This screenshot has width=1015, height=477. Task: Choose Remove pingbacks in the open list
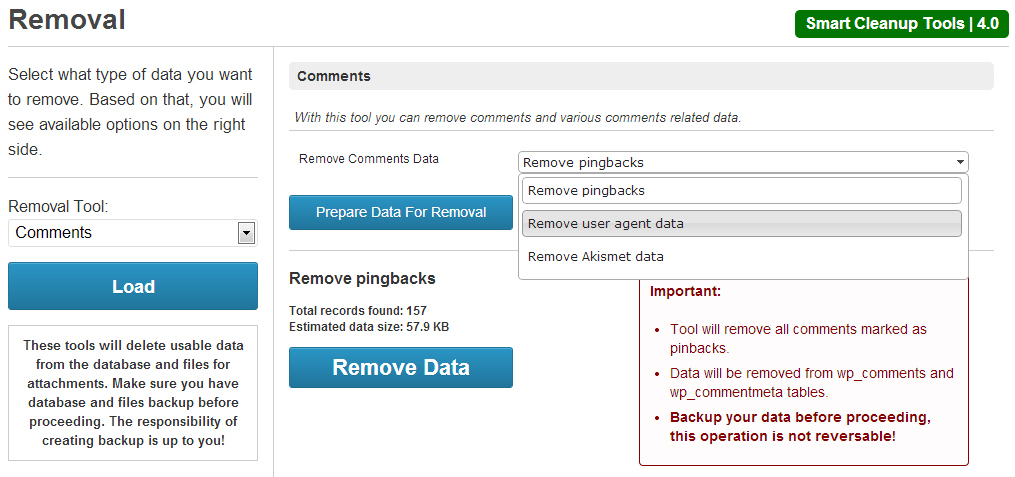click(x=741, y=190)
